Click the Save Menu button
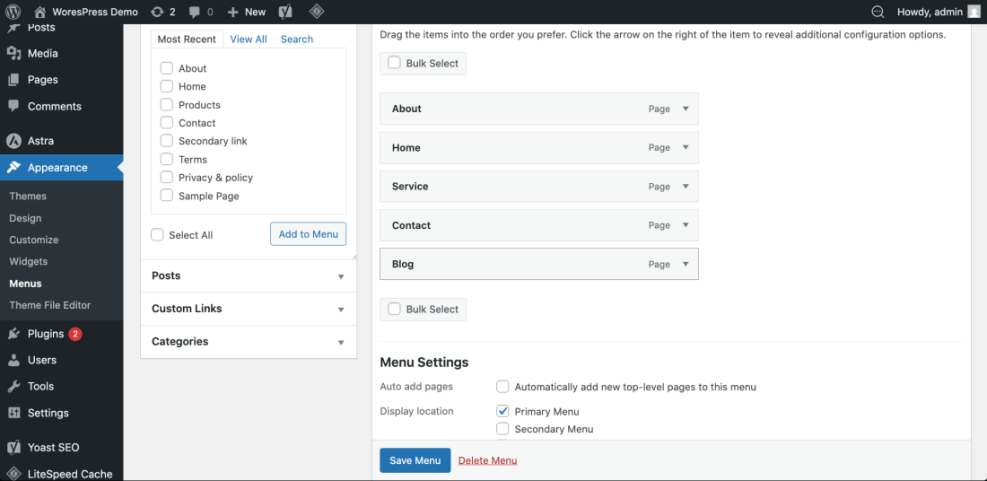 pos(415,460)
